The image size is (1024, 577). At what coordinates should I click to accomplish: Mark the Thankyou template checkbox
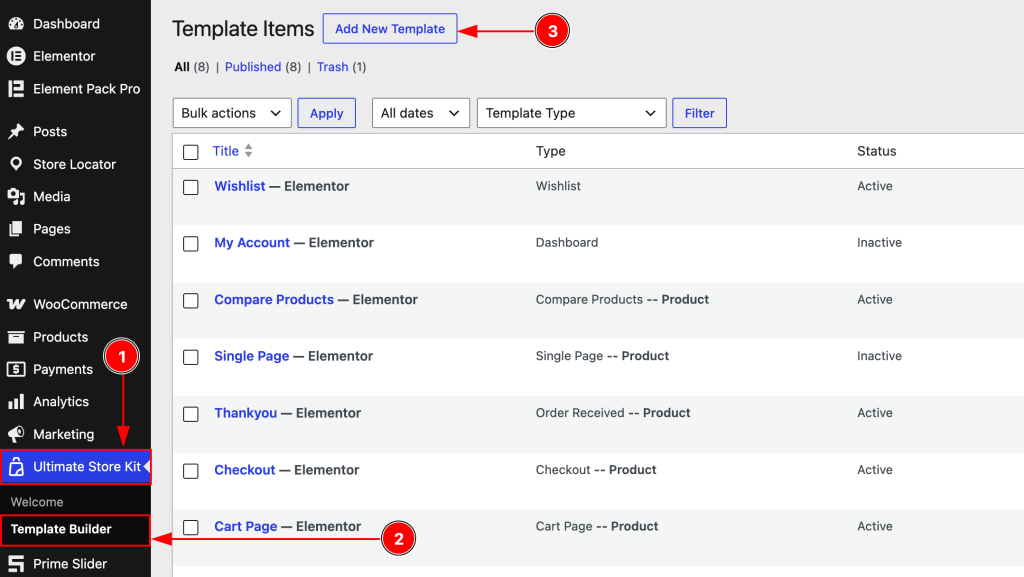[191, 414]
